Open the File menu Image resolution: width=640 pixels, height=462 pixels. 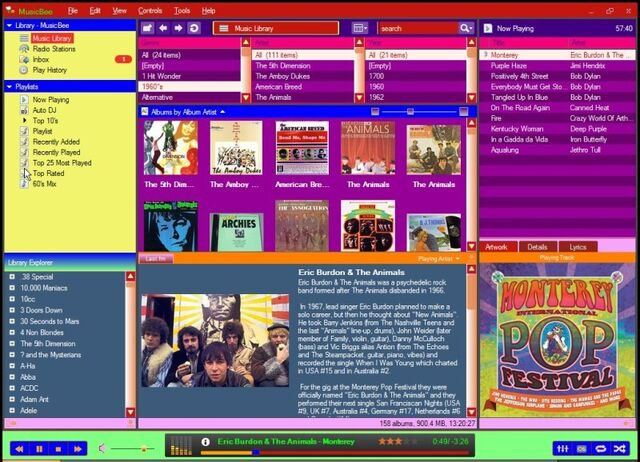pos(73,11)
